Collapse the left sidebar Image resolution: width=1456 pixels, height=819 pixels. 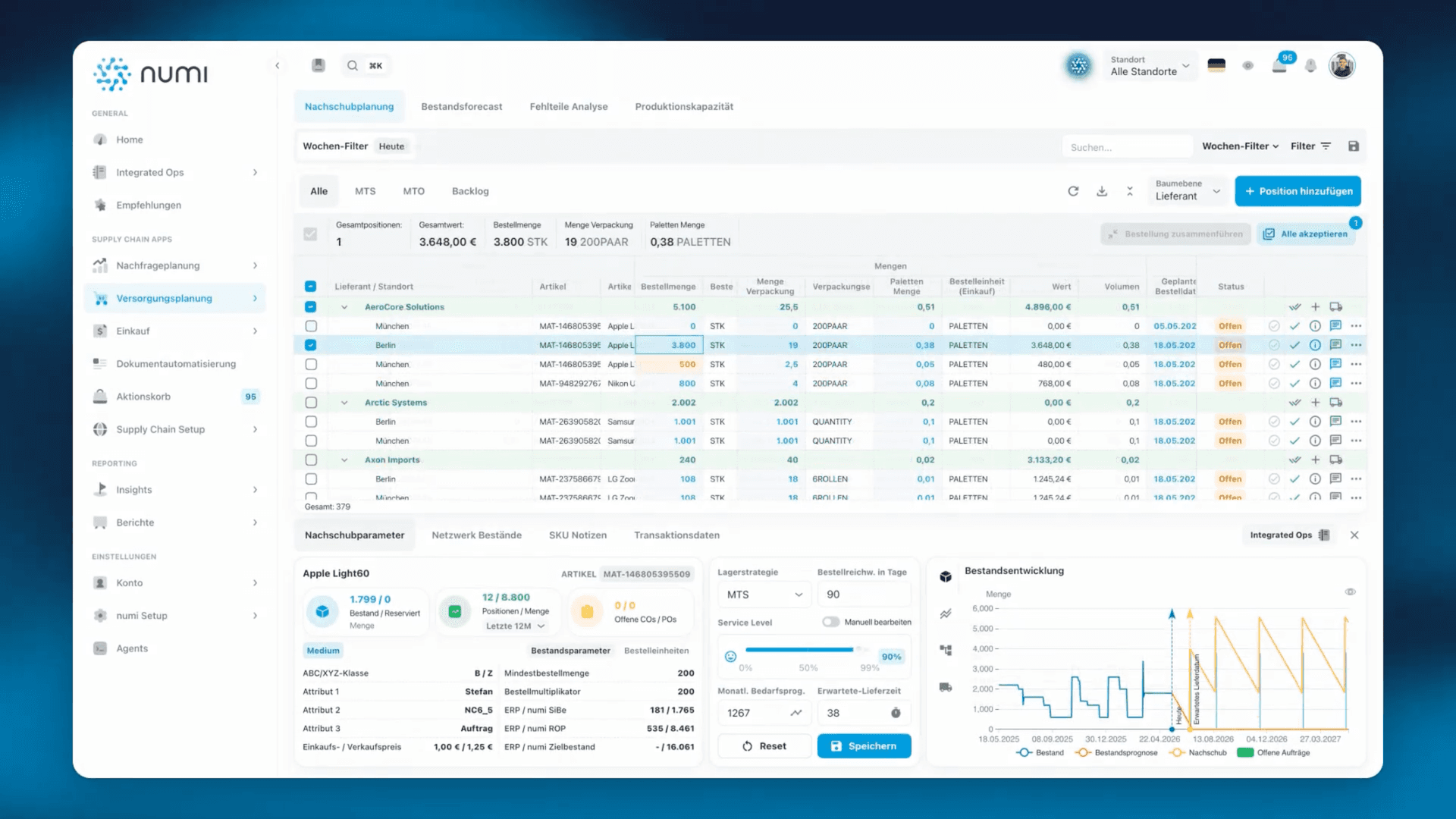[278, 66]
